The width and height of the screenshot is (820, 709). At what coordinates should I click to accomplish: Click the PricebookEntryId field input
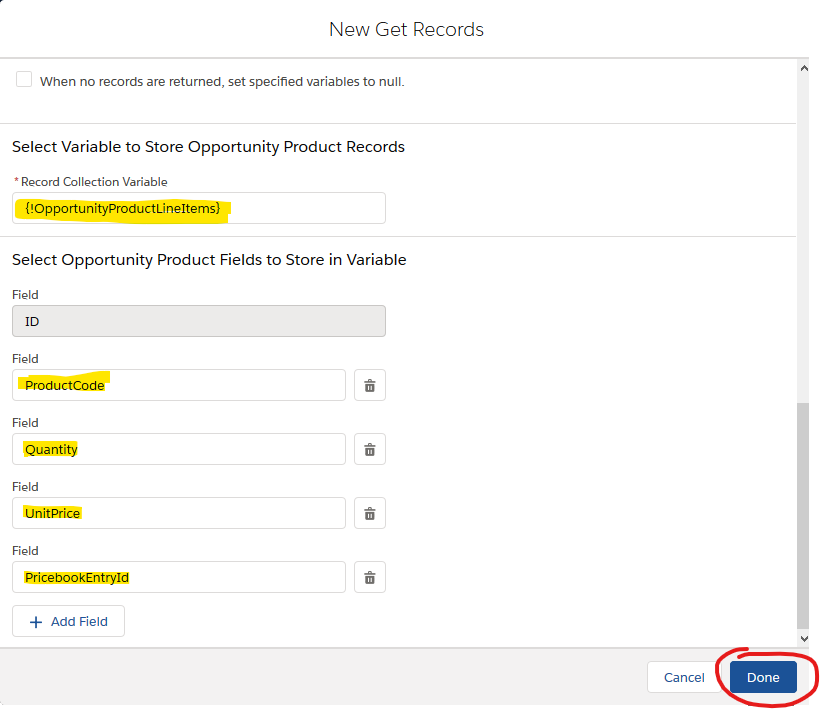(x=179, y=577)
